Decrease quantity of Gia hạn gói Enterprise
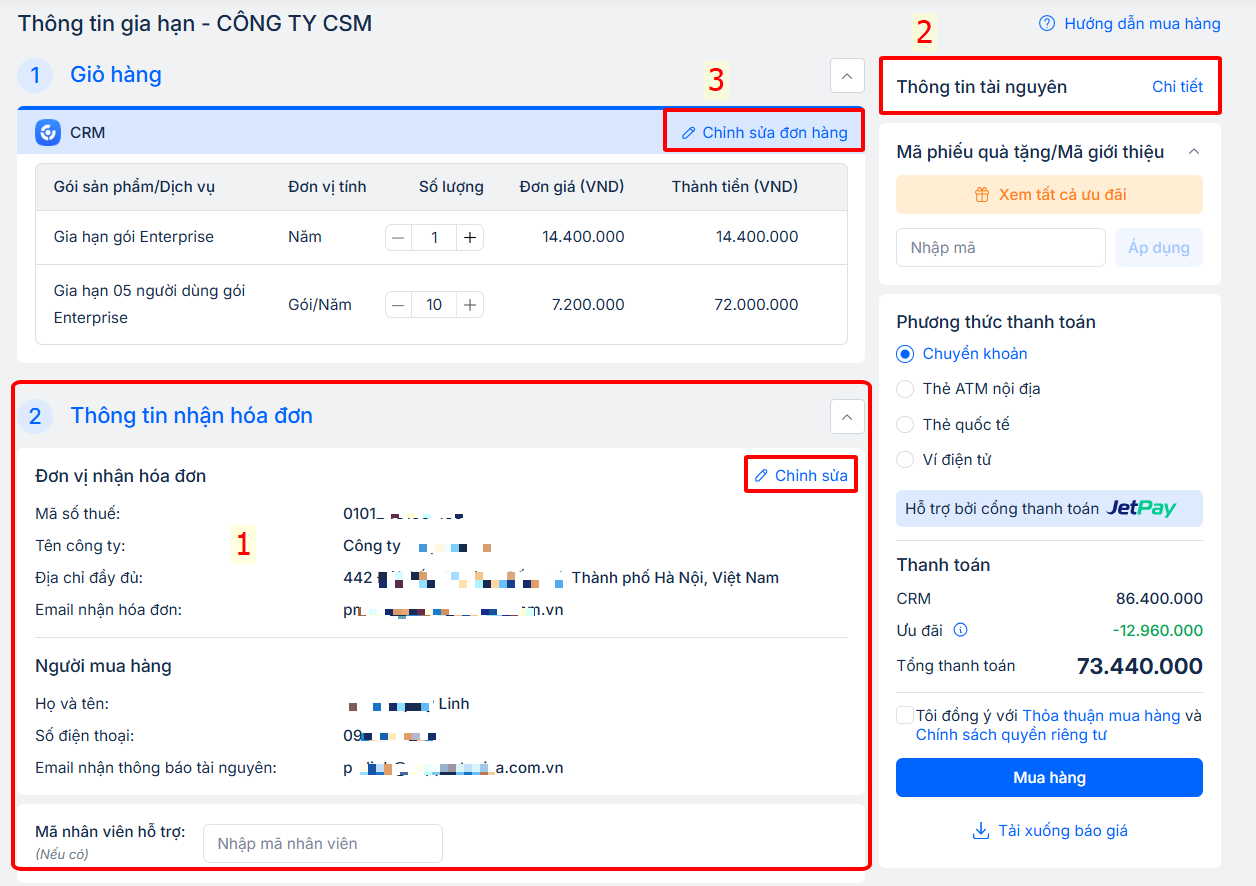Image resolution: width=1256 pixels, height=886 pixels. coord(399,237)
